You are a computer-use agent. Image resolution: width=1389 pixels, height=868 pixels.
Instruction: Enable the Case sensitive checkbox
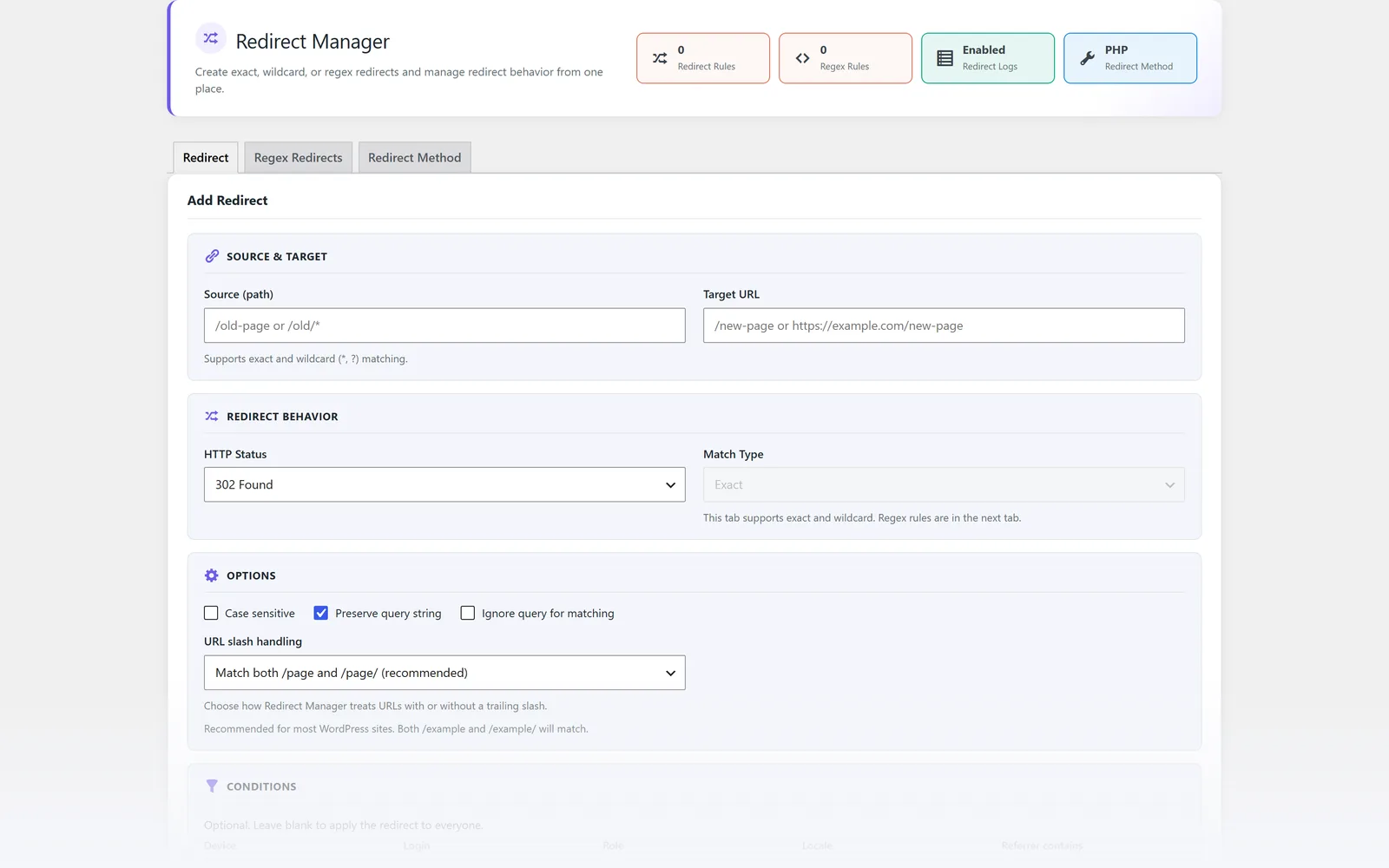tap(211, 613)
